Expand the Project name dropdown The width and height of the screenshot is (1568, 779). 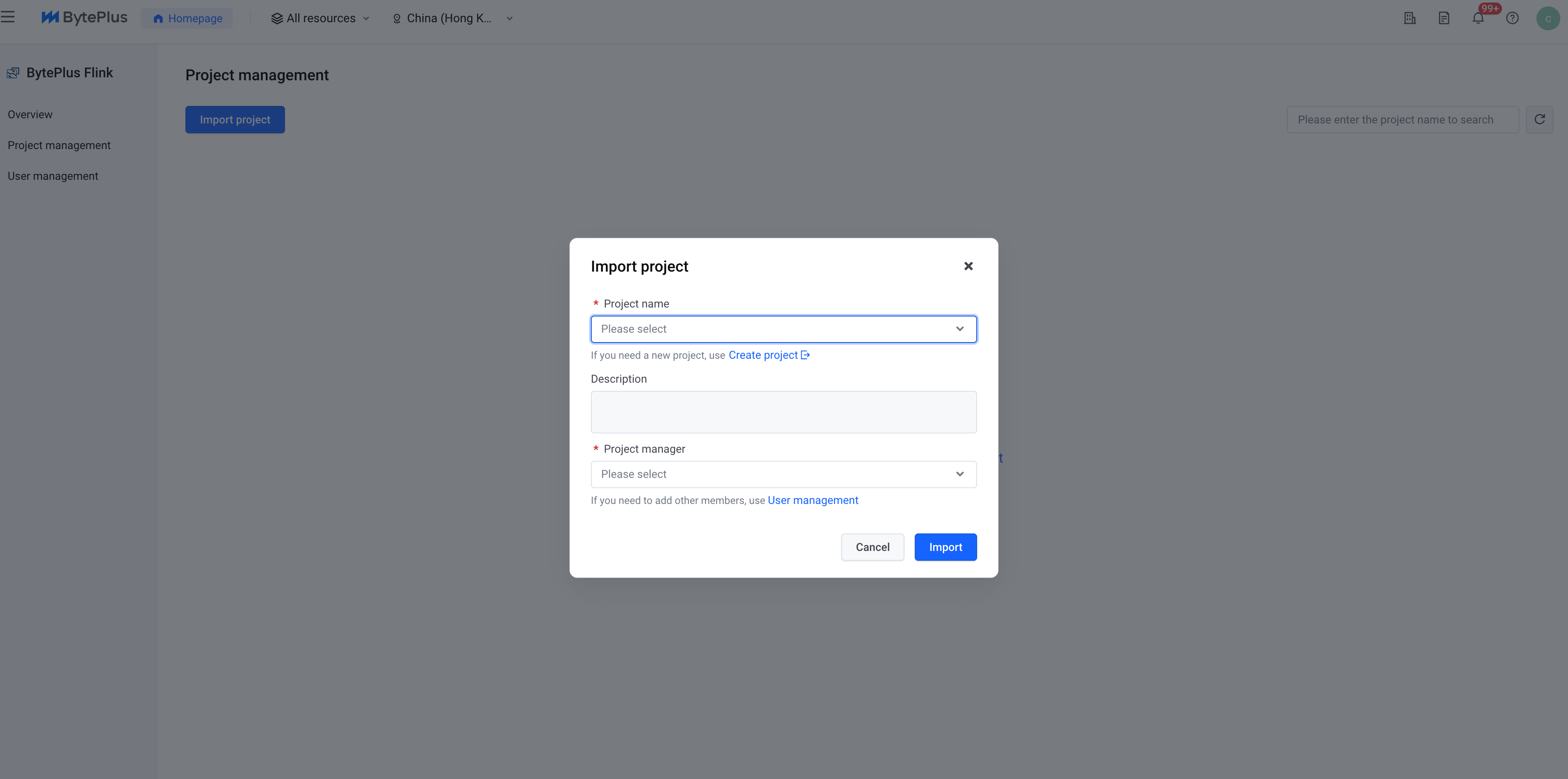[x=784, y=329]
